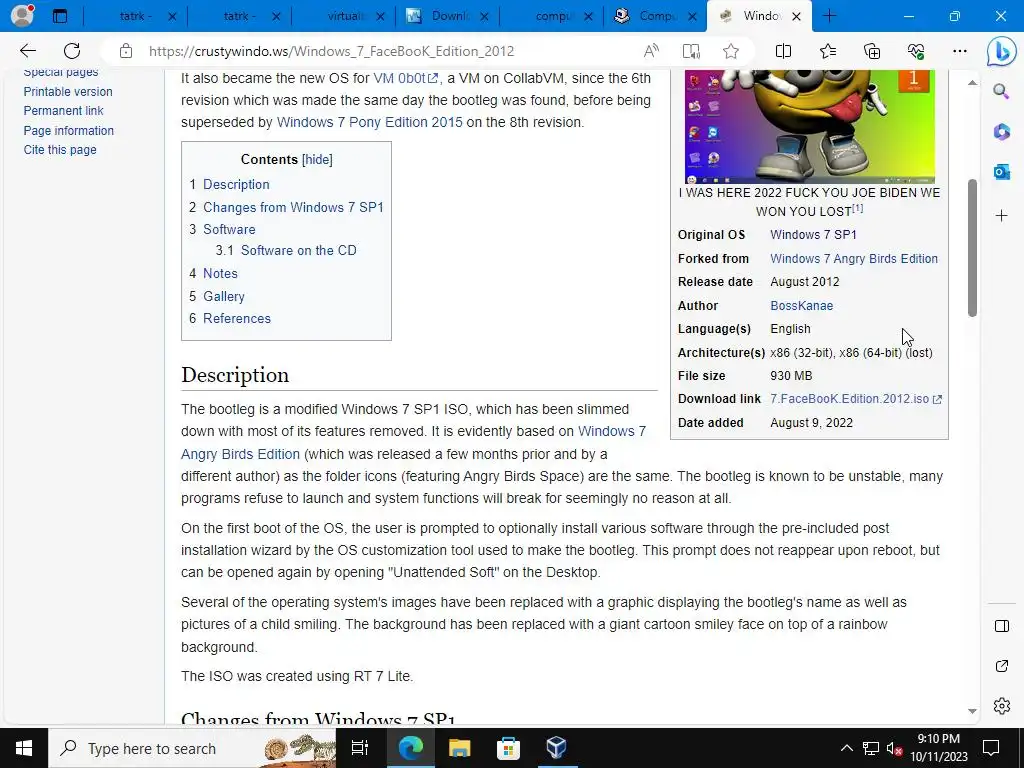
Task: Open Microsoft Store from taskbar
Action: point(508,748)
